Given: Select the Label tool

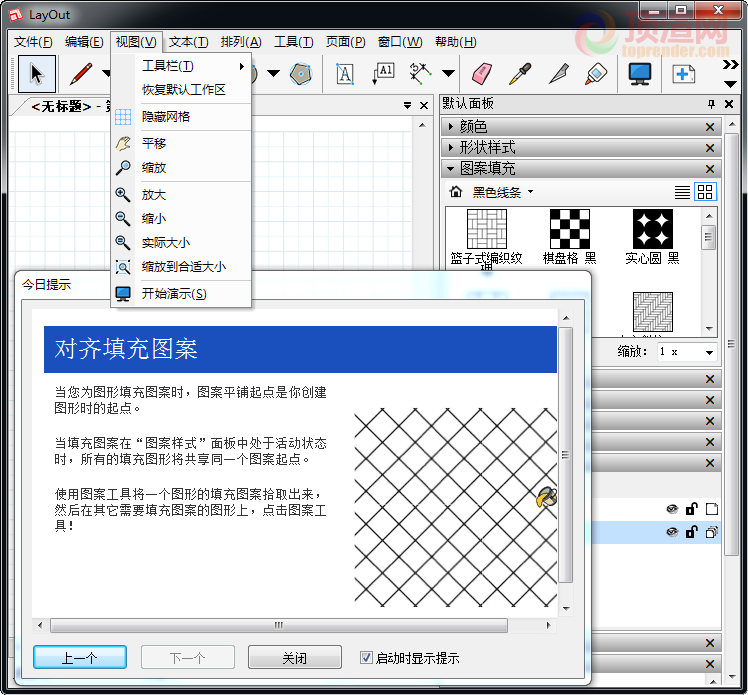Looking at the screenshot, I should (383, 74).
